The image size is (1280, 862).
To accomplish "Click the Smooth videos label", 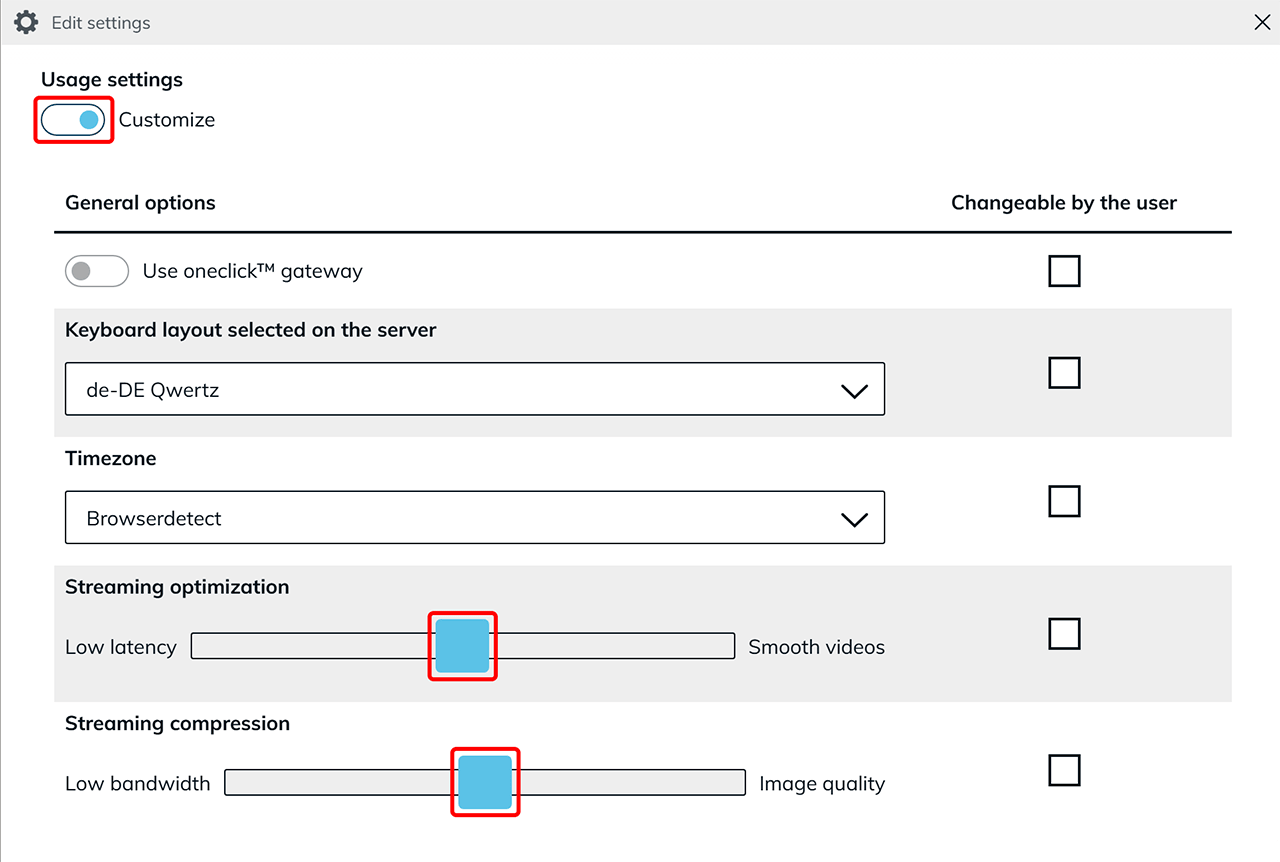I will pyautogui.click(x=816, y=647).
